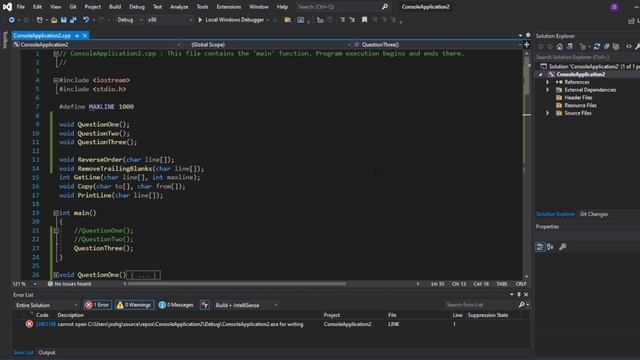Expand the Source Files node
Image resolution: width=640 pixels, height=360 pixels.
click(x=548, y=113)
